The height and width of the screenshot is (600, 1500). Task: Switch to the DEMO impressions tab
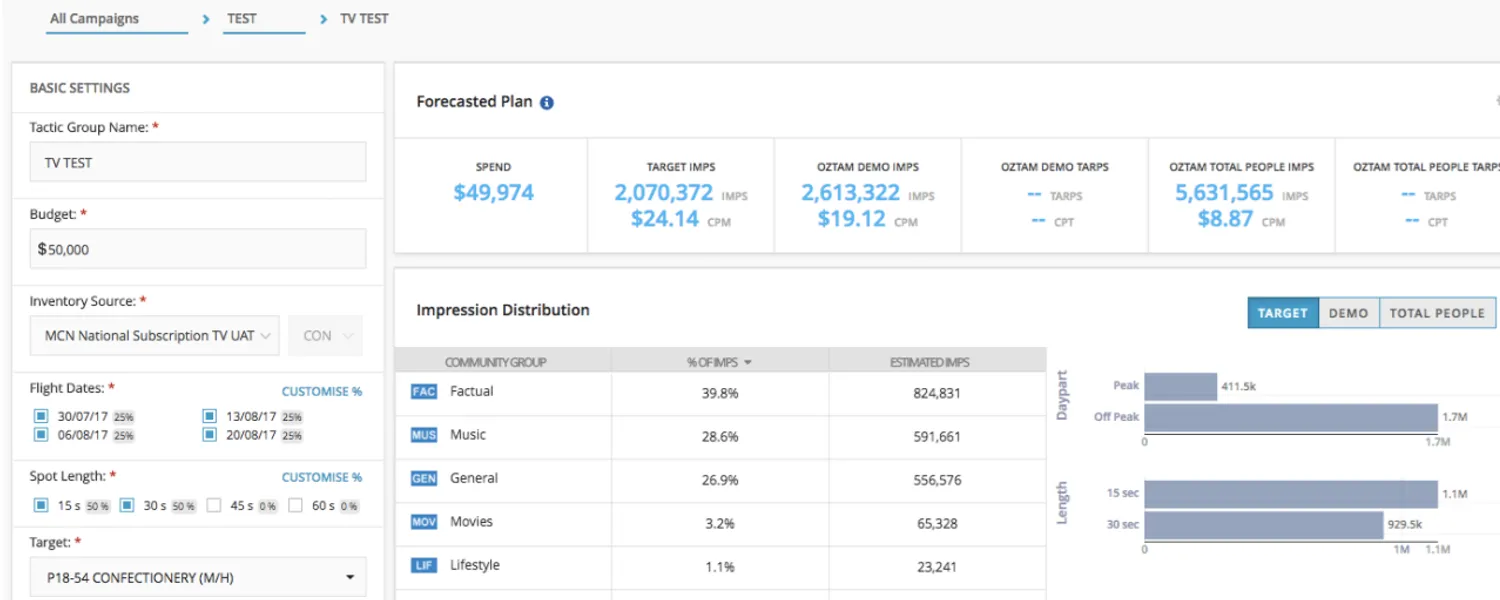[x=1348, y=313]
